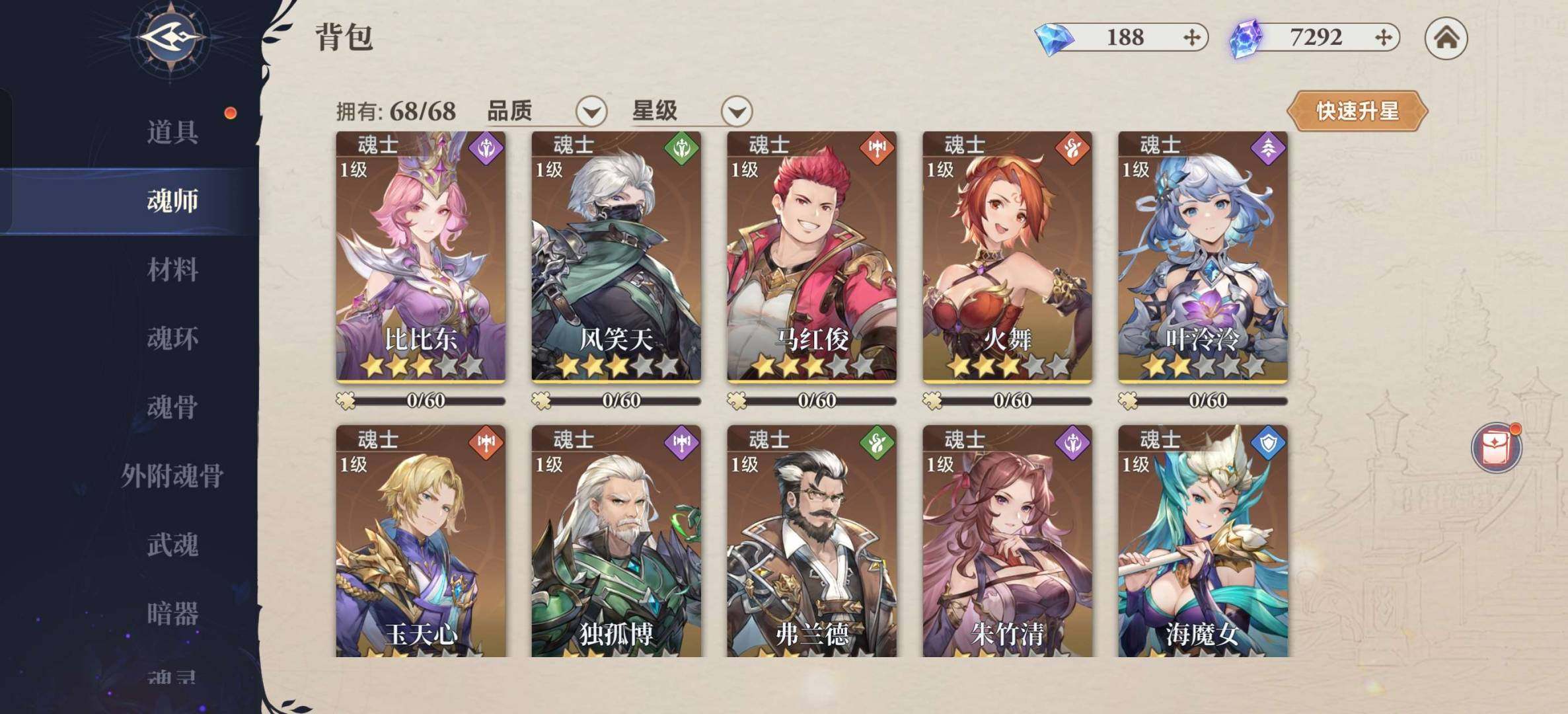Open the 叶泠泠 character card
Image resolution: width=1568 pixels, height=714 pixels.
(1203, 257)
